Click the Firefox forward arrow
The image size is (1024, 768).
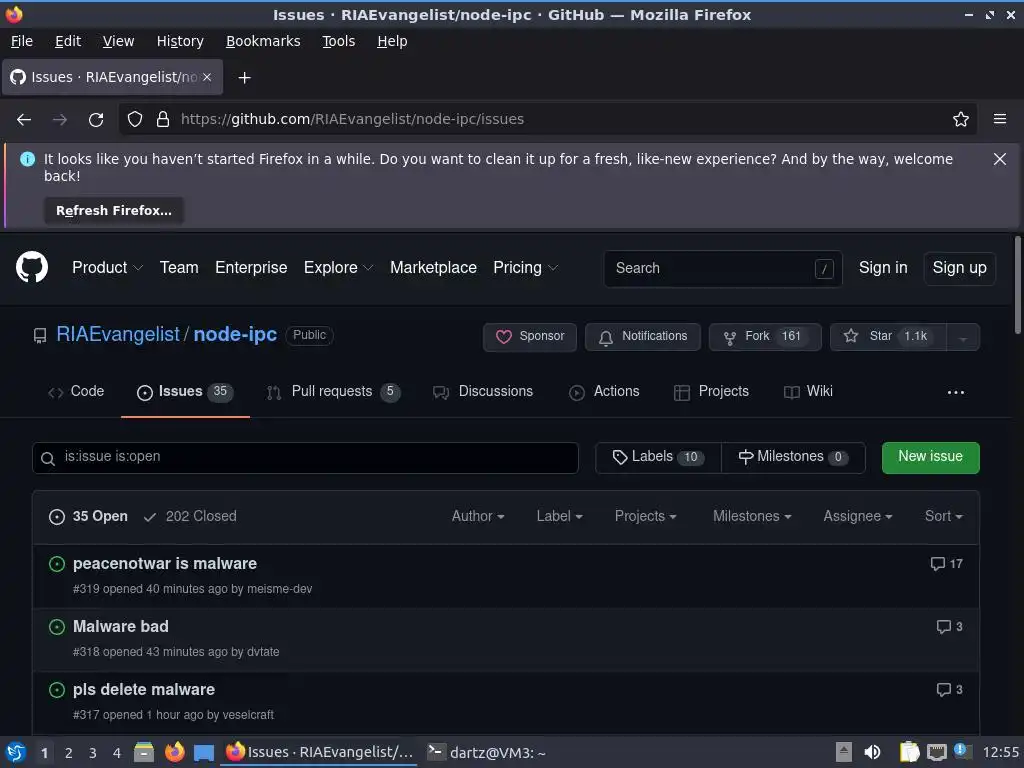pos(60,120)
